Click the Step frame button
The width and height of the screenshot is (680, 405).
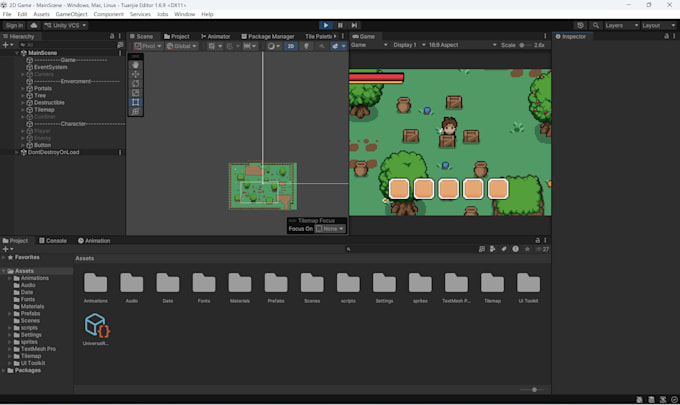(x=354, y=25)
